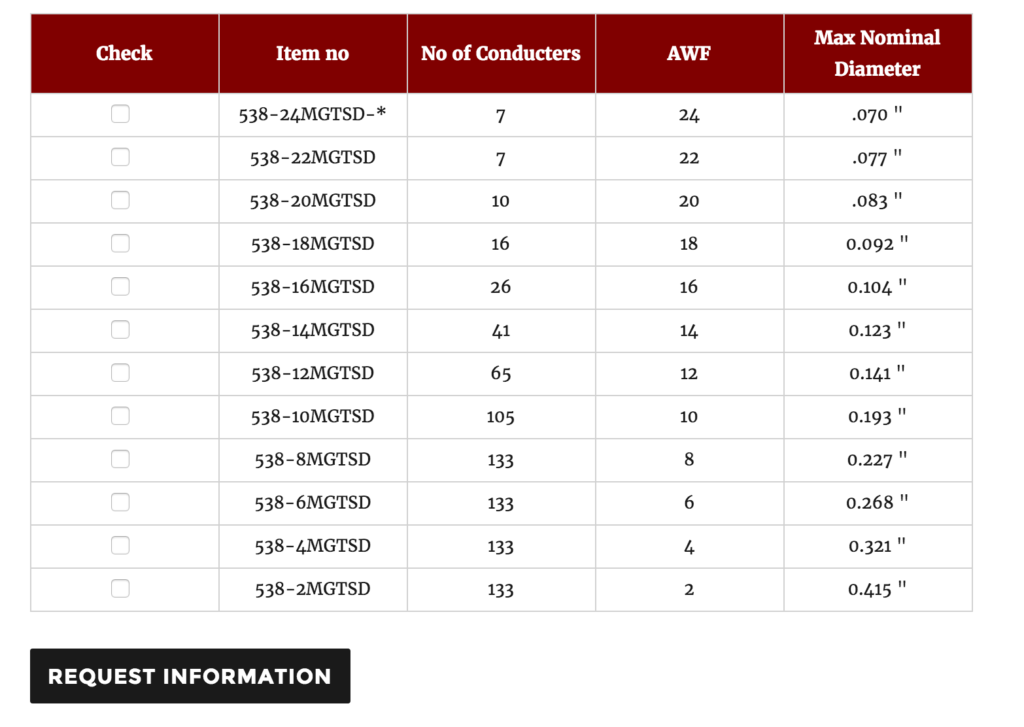Check the box for 538-24MGTSD-*
Viewport: 1024px width, 727px height.
point(120,114)
